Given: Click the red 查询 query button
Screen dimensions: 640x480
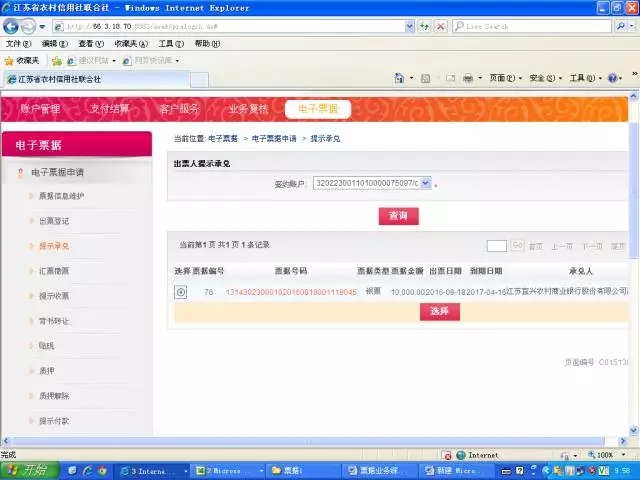Looking at the screenshot, I should click(398, 216).
